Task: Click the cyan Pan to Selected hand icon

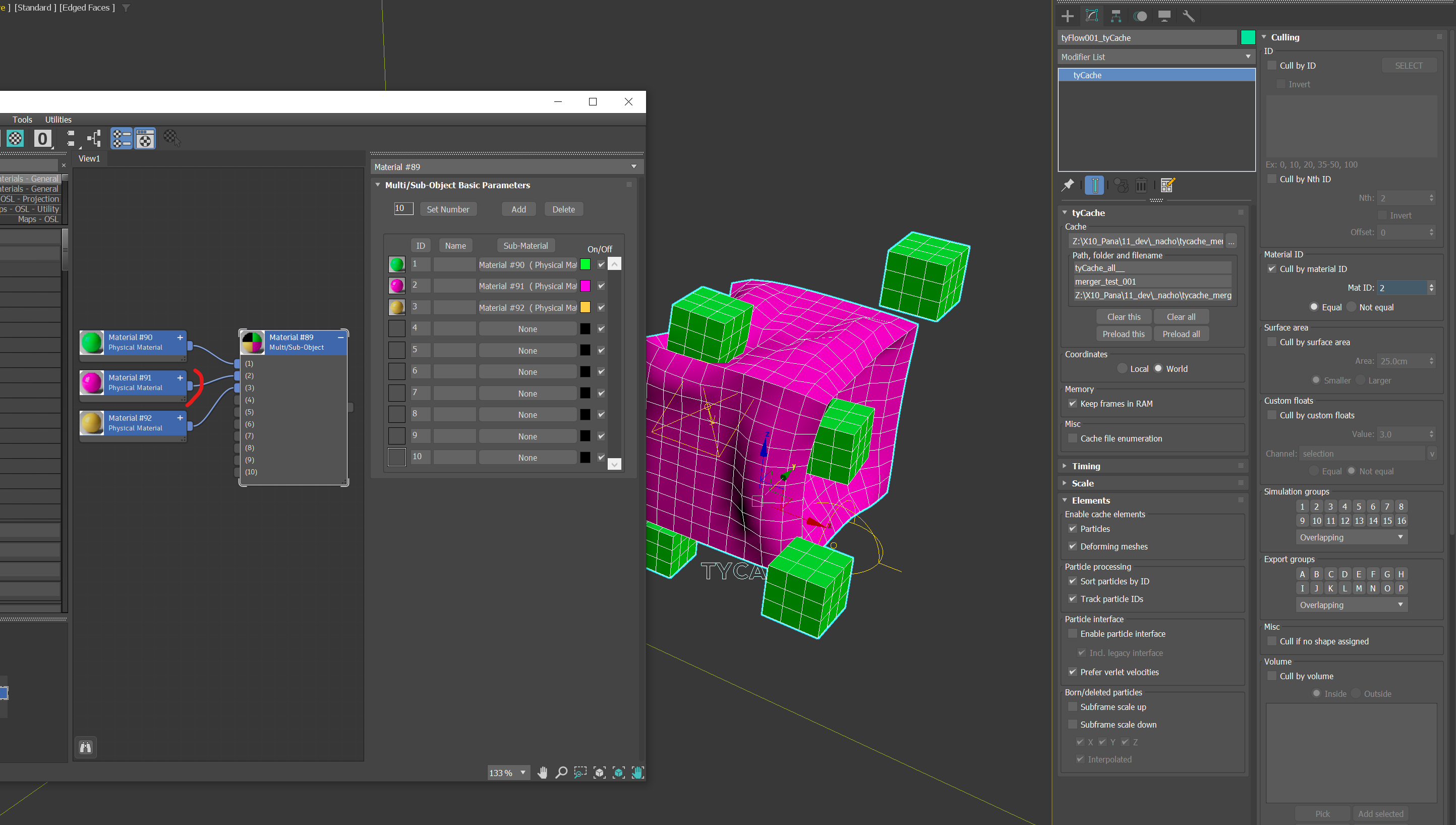Action: 637,773
